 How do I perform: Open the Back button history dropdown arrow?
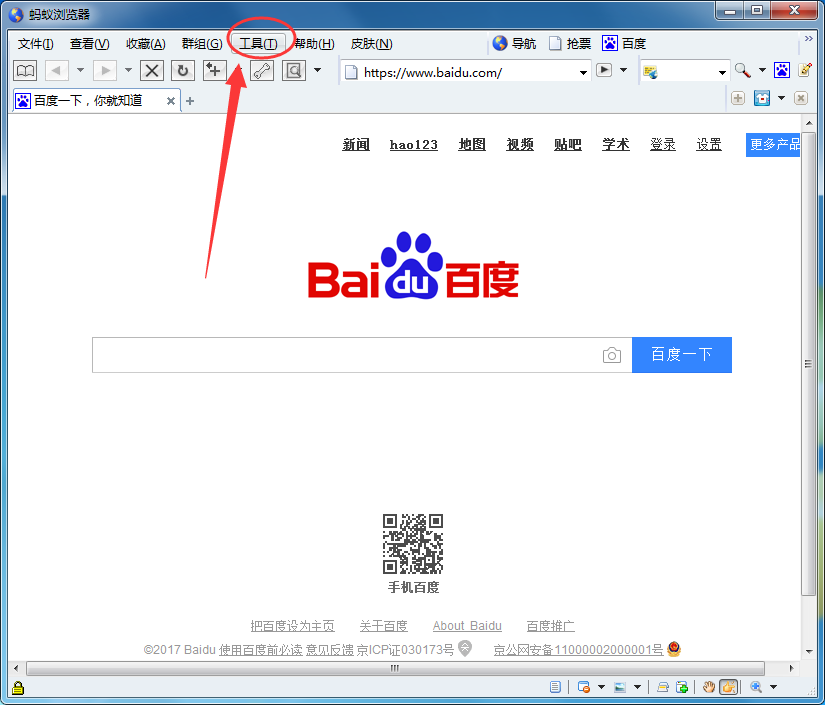pos(79,70)
